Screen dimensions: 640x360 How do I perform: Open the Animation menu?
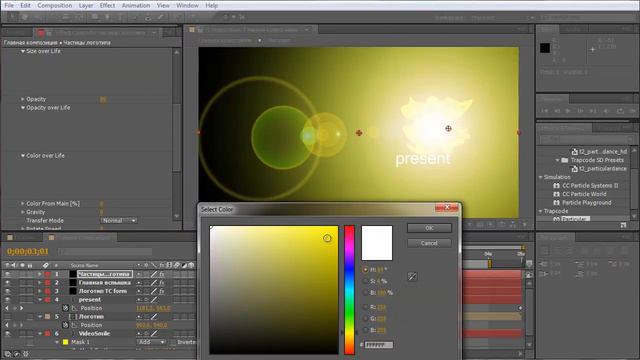136,5
